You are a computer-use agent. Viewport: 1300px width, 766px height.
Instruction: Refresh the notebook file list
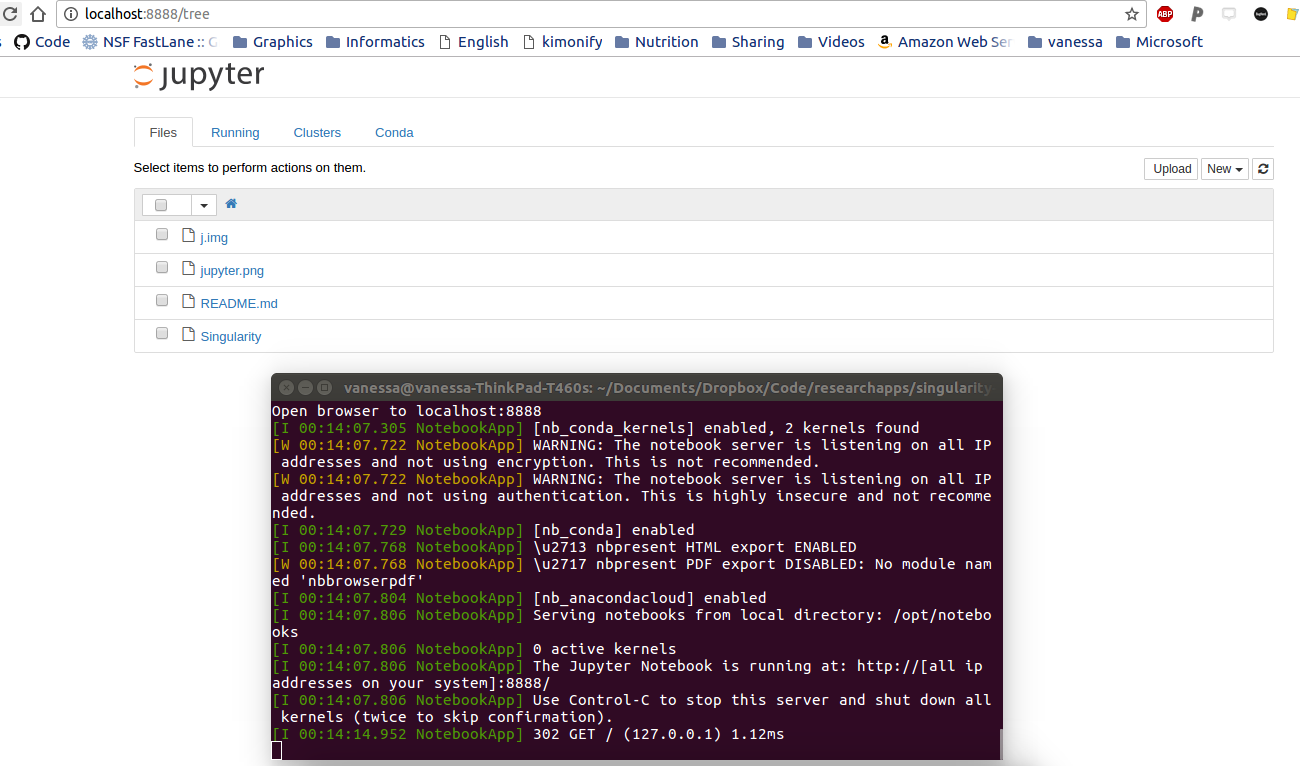point(1263,169)
